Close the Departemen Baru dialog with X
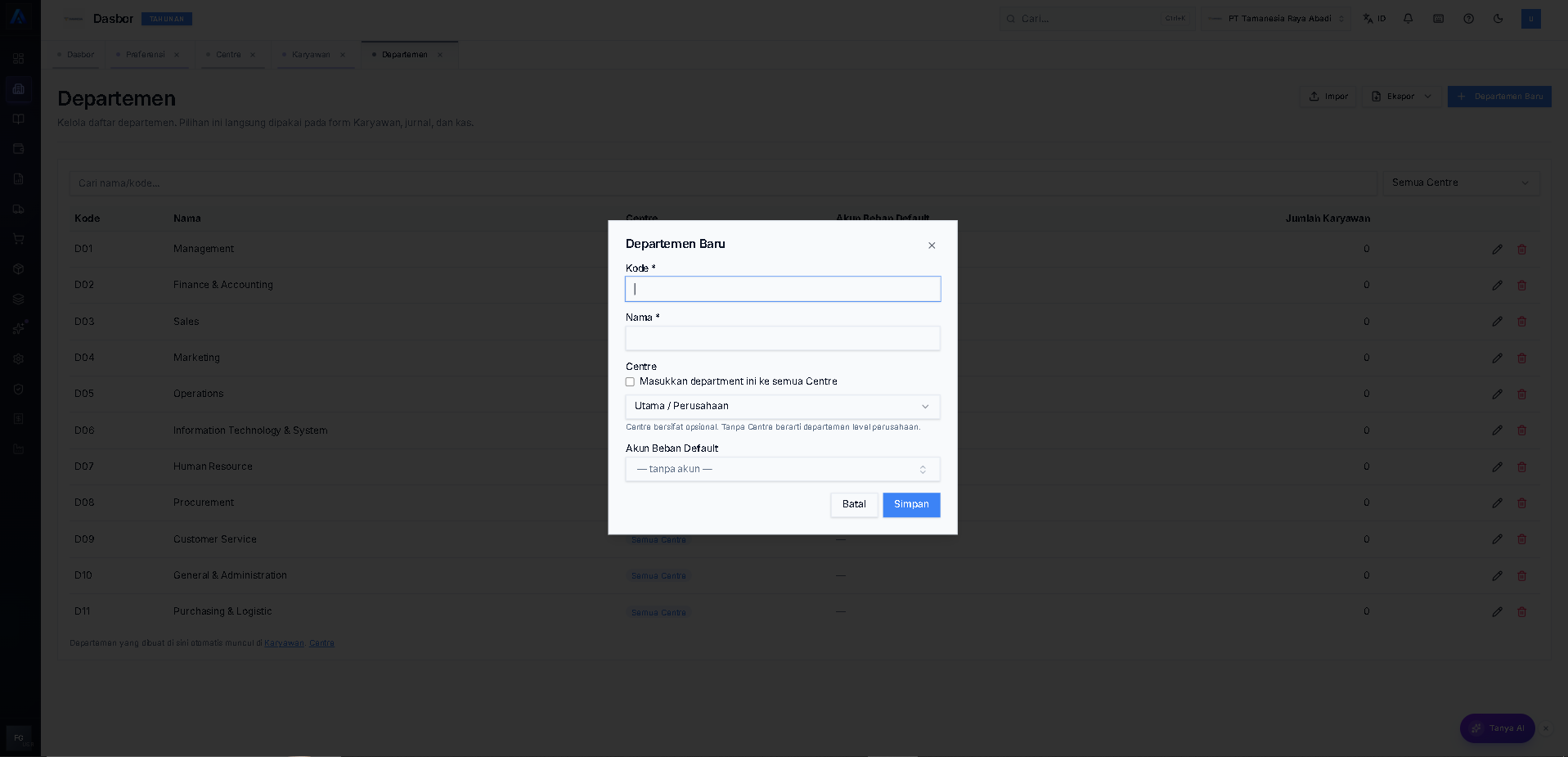 coord(932,246)
